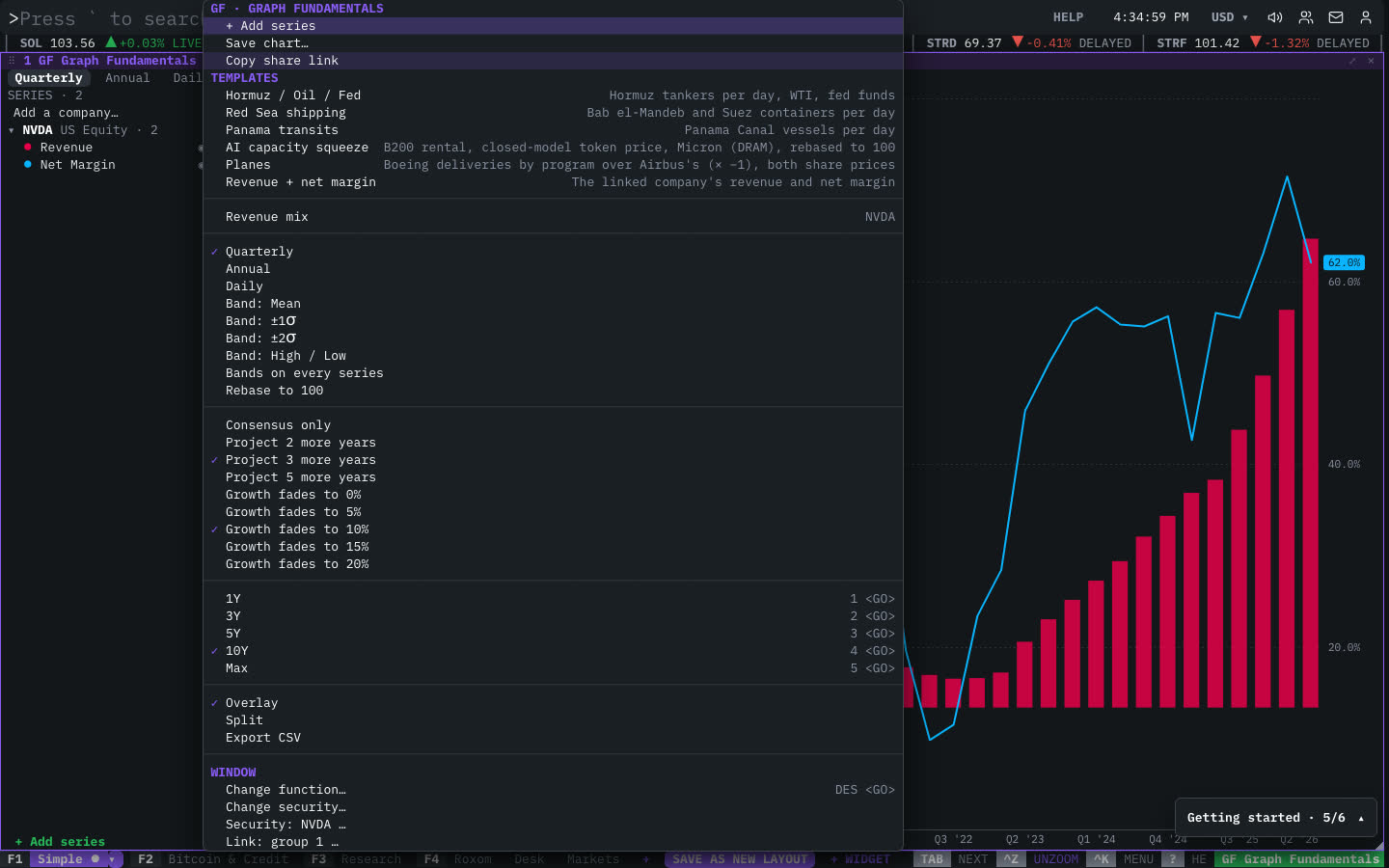1389x868 pixels.
Task: Open Save chart… dialog
Action: pos(553,43)
